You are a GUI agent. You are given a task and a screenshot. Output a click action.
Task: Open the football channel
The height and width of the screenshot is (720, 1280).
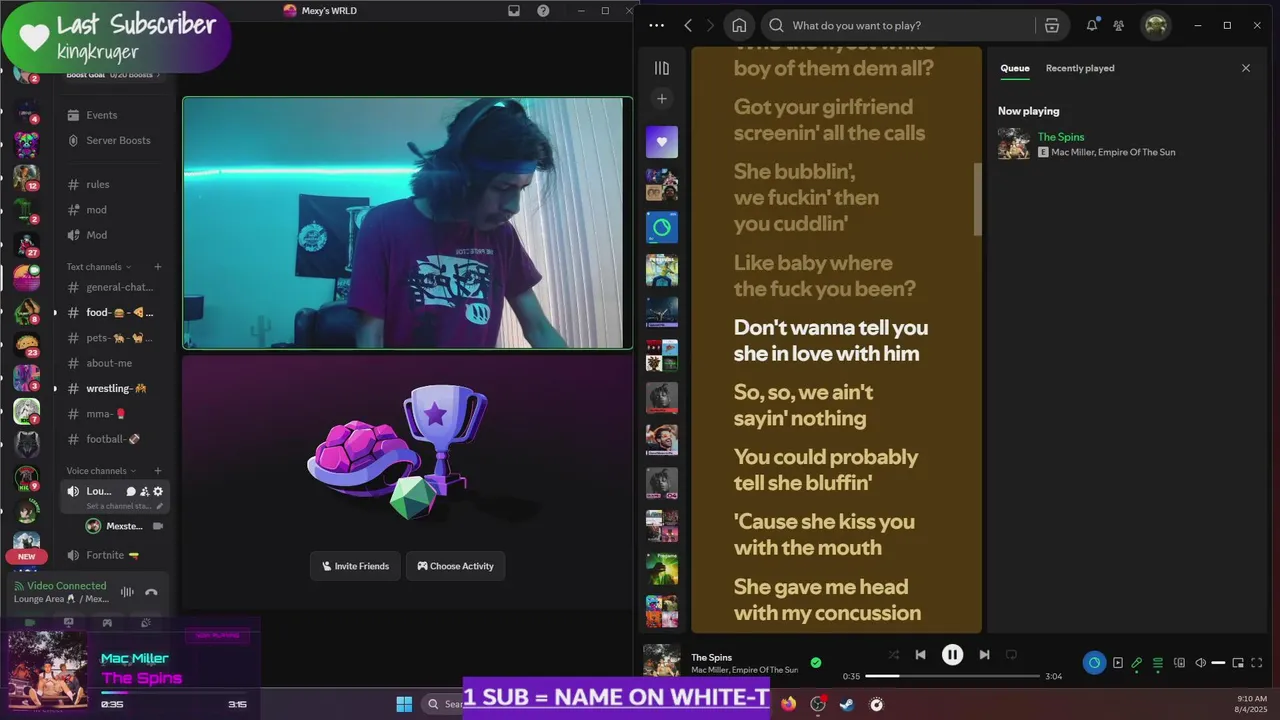tap(113, 439)
